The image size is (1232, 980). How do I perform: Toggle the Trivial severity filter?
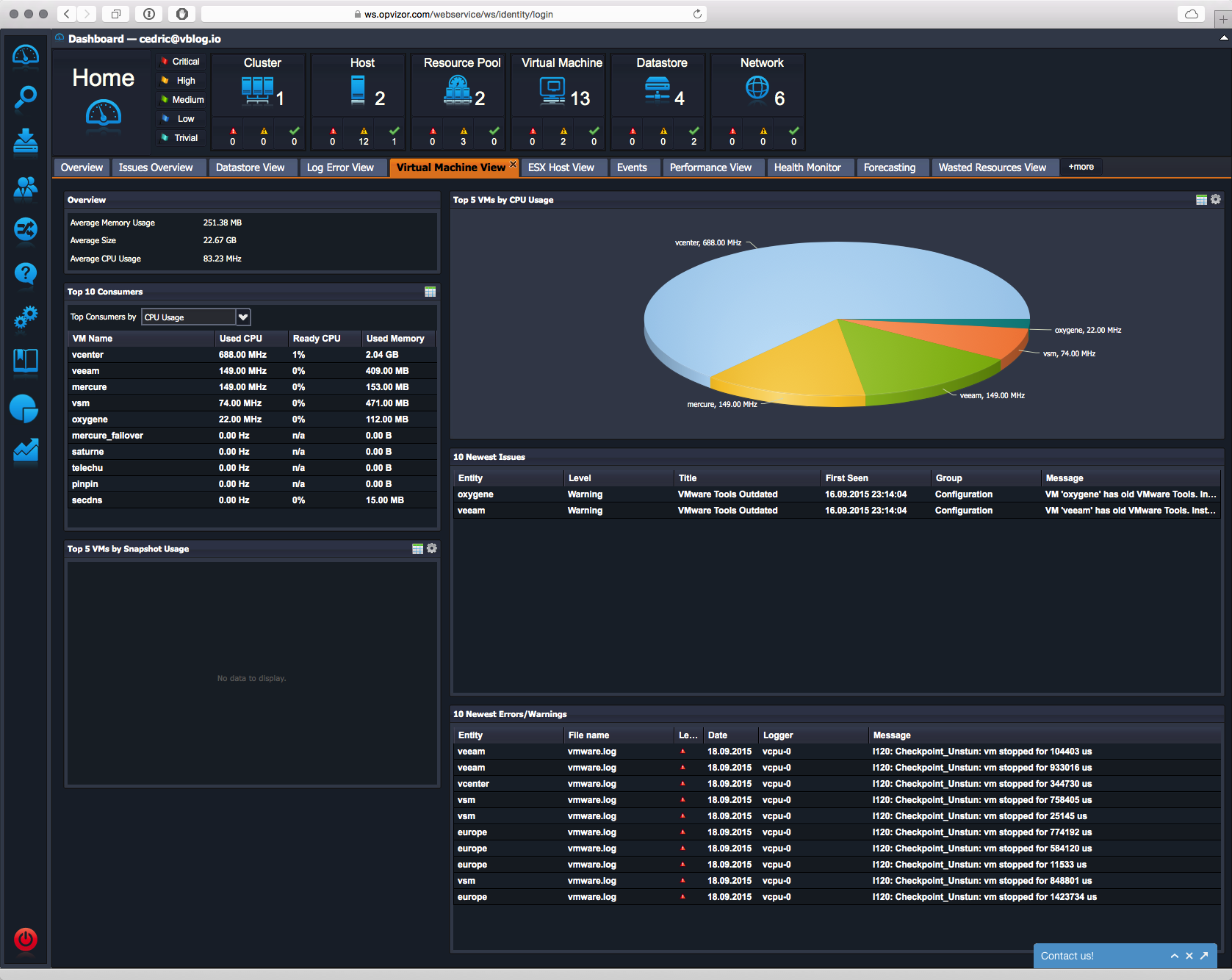tap(181, 138)
